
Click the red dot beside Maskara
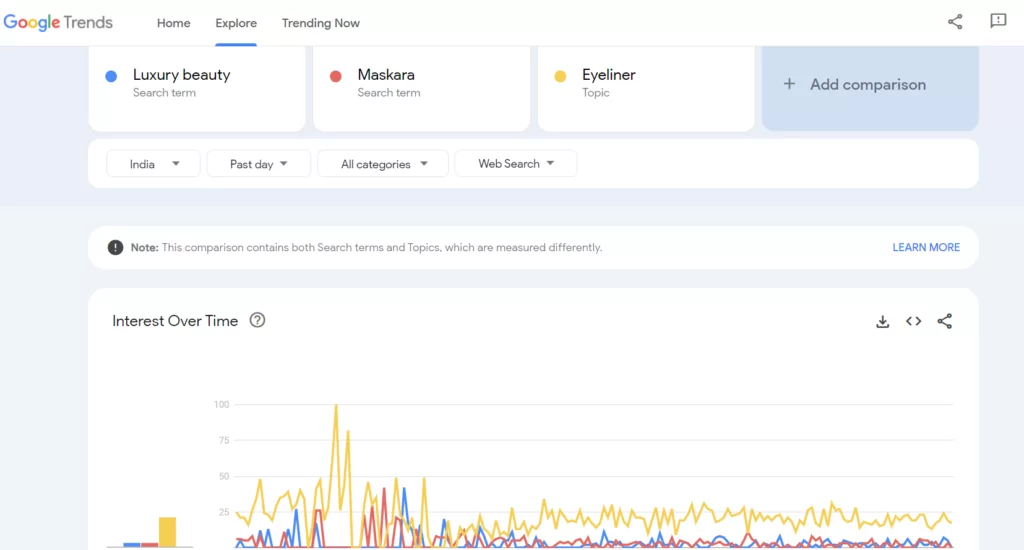point(336,76)
